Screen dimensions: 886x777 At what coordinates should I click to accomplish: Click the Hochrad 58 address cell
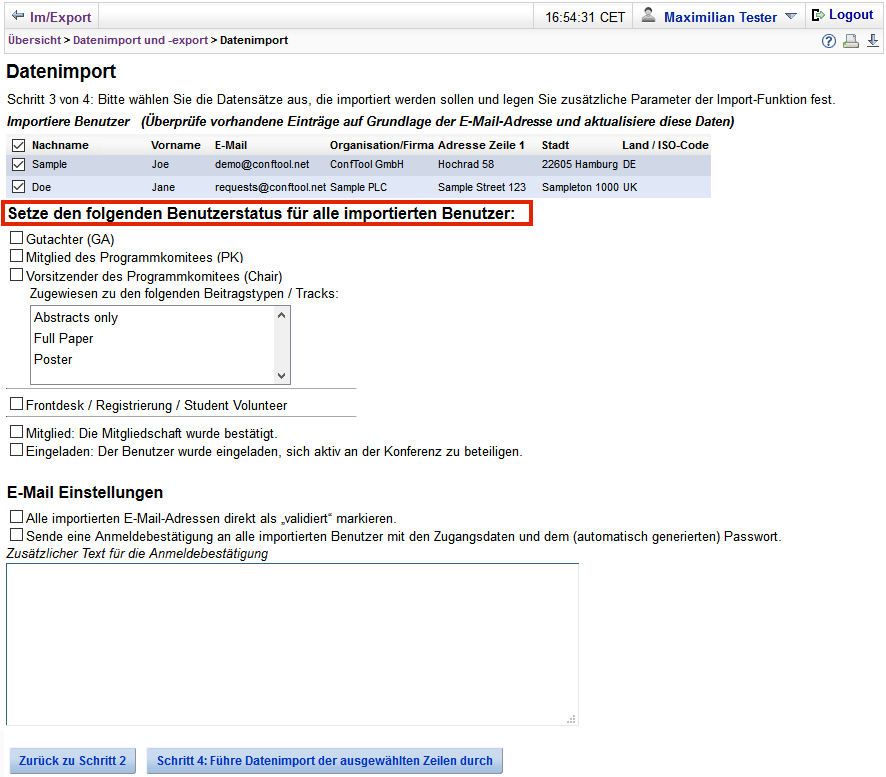pyautogui.click(x=466, y=164)
